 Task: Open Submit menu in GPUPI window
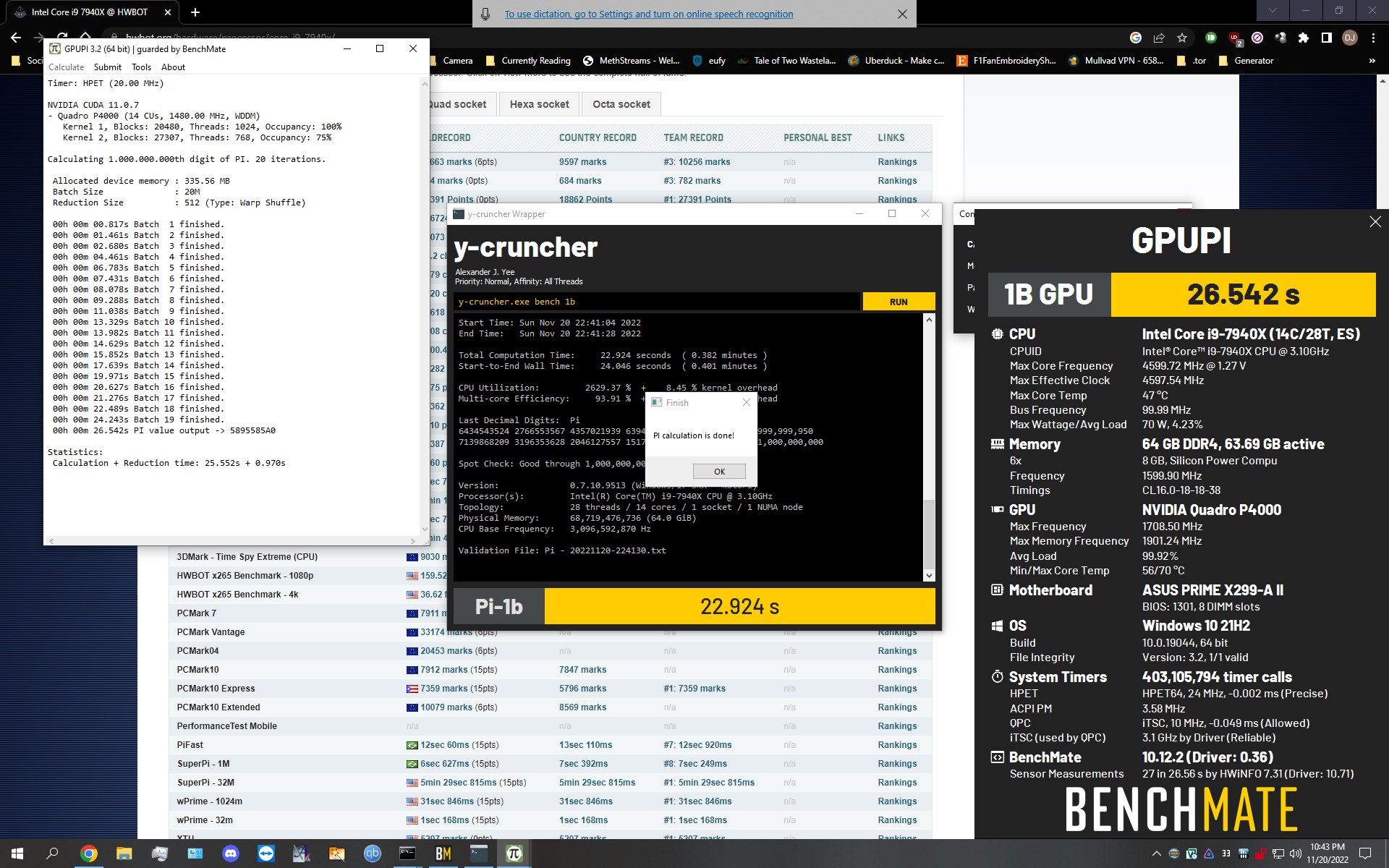tap(108, 67)
